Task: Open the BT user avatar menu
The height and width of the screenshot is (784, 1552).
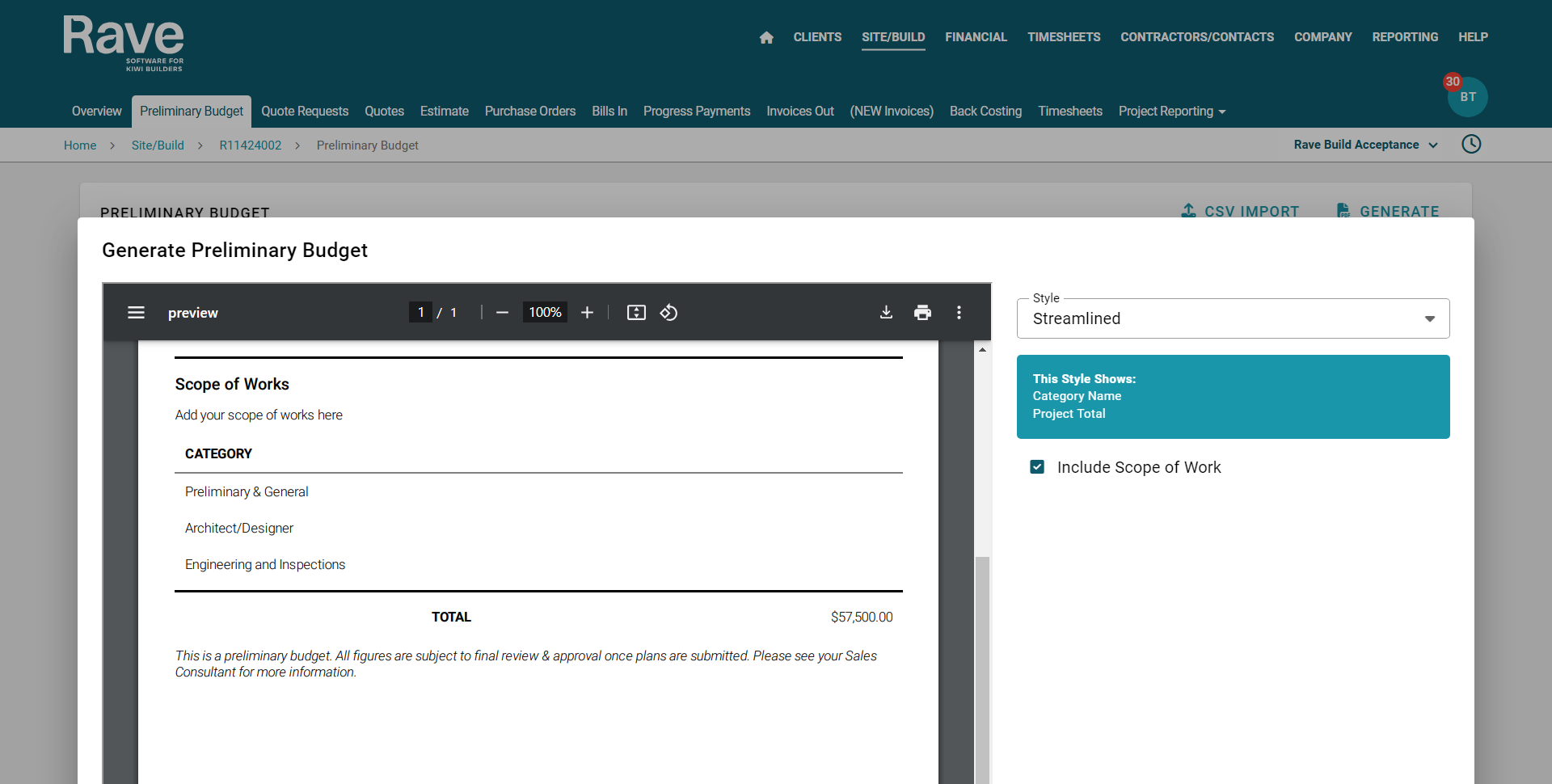Action: pos(1468,97)
